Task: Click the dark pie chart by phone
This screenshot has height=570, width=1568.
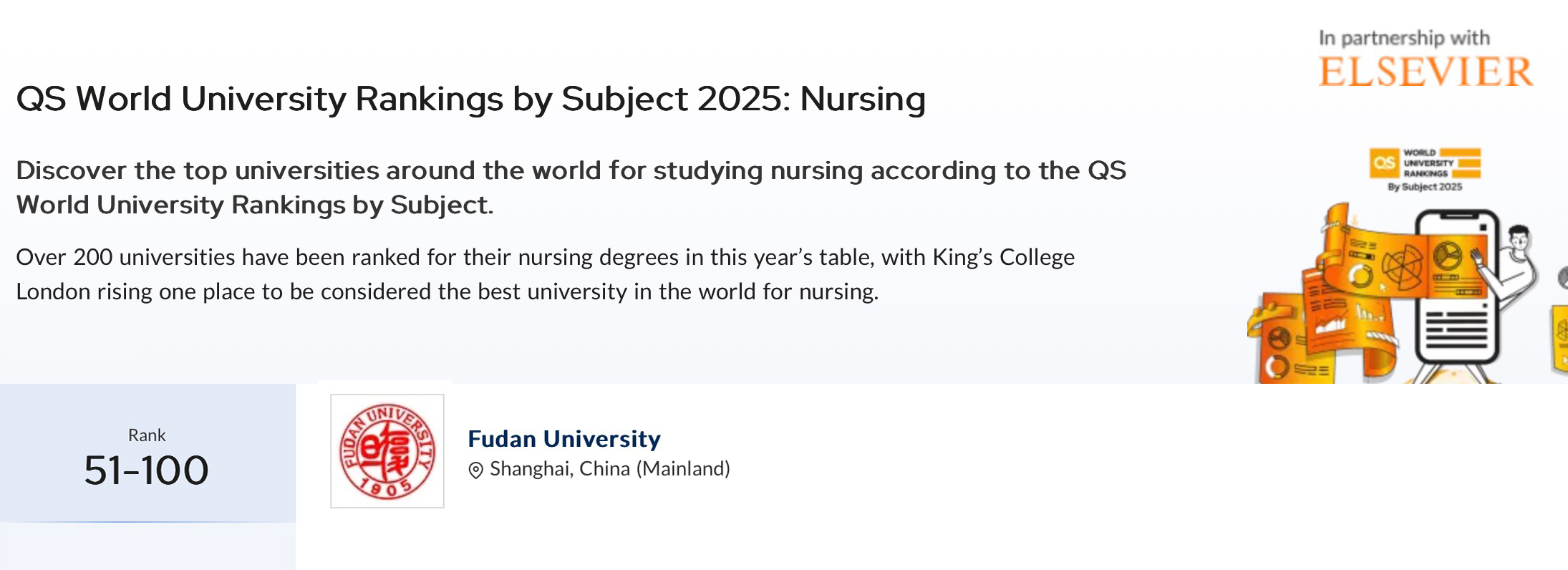Action: pyautogui.click(x=1447, y=256)
